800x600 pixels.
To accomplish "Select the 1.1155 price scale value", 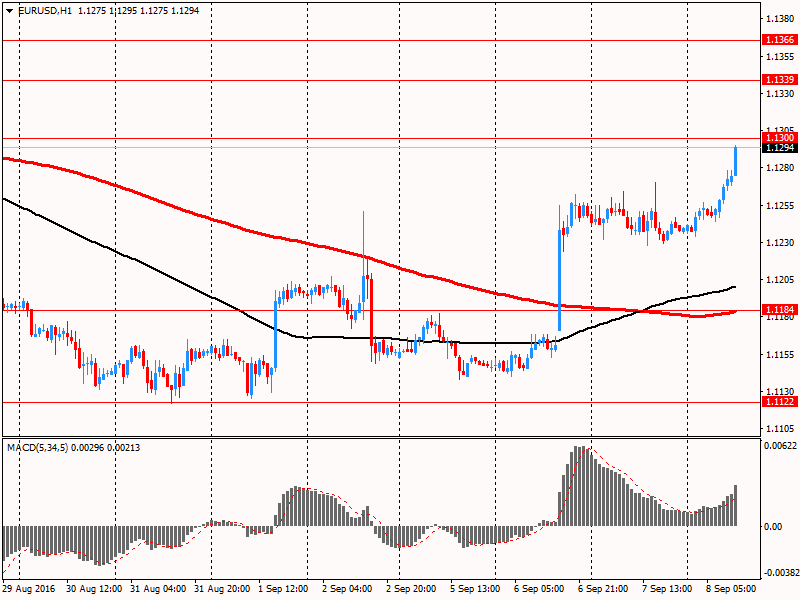I will pos(780,355).
